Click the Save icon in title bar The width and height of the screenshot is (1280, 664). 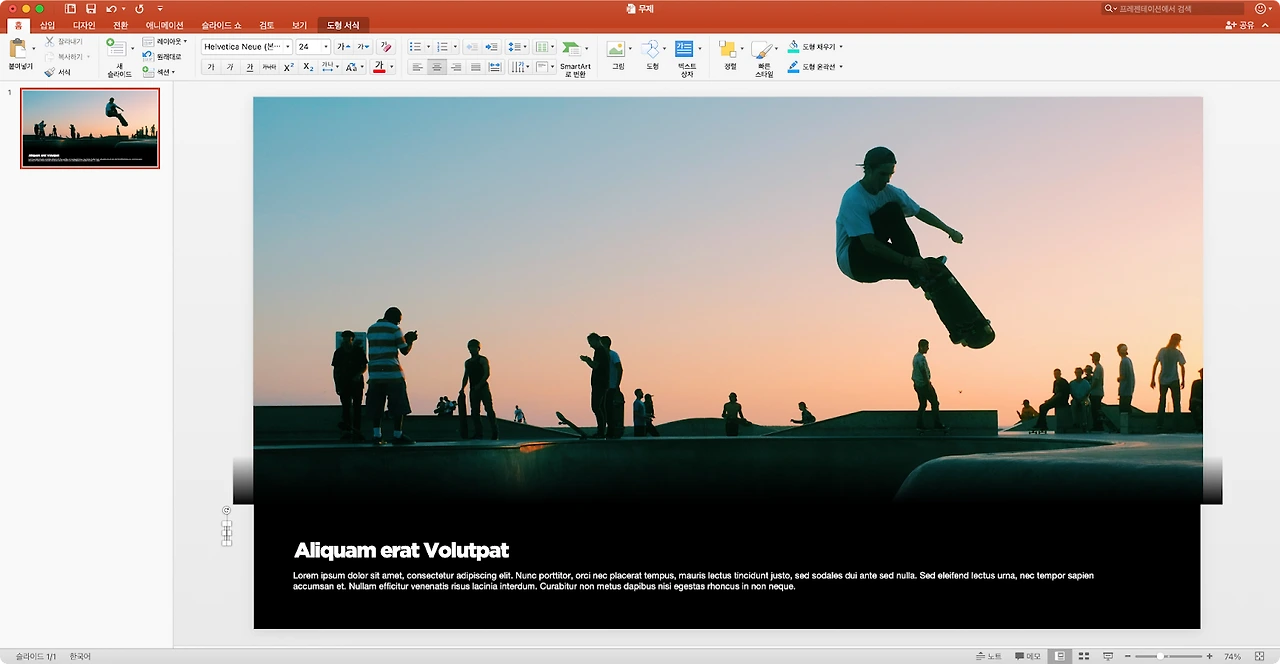[90, 8]
